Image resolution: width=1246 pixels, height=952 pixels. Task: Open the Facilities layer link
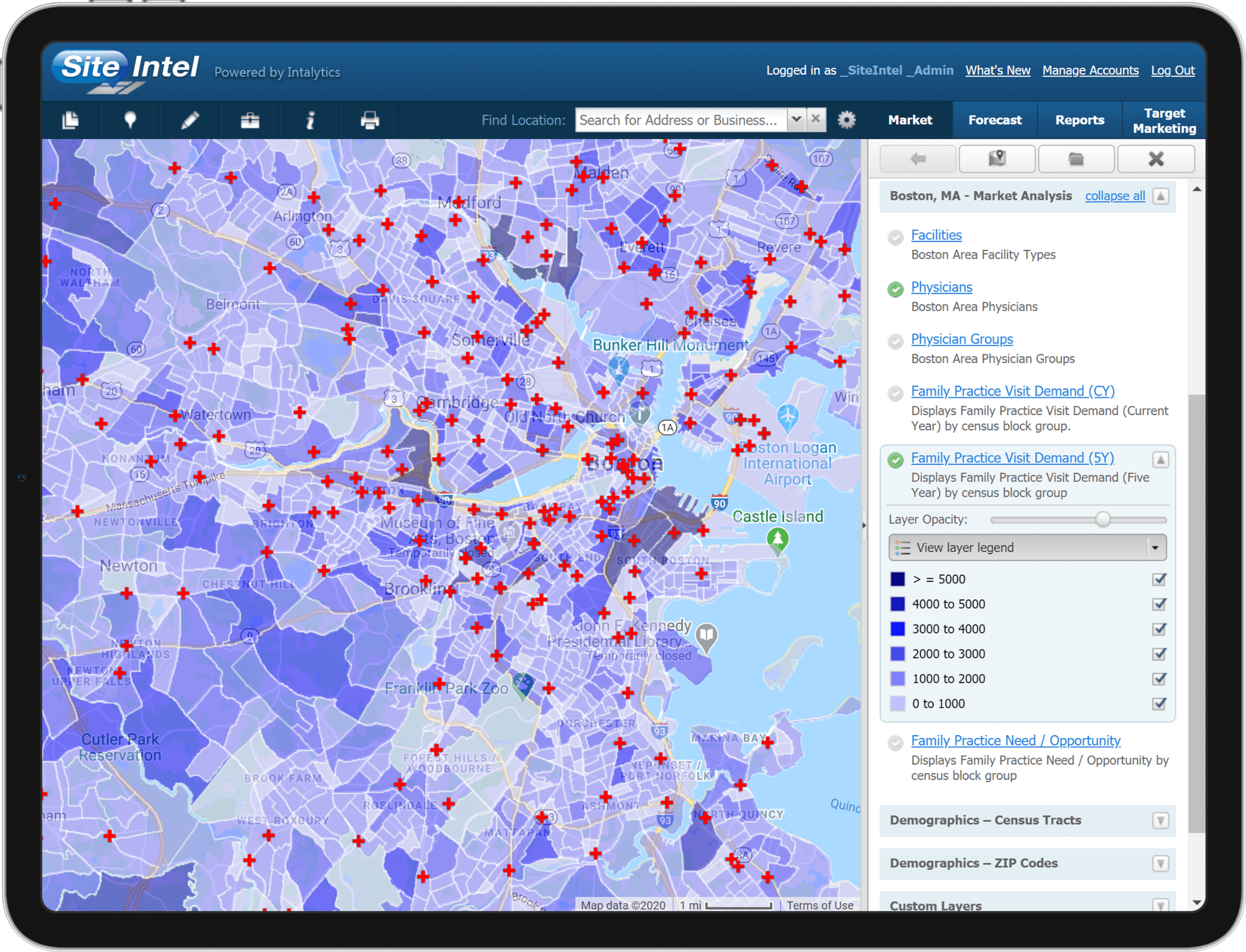(x=936, y=235)
